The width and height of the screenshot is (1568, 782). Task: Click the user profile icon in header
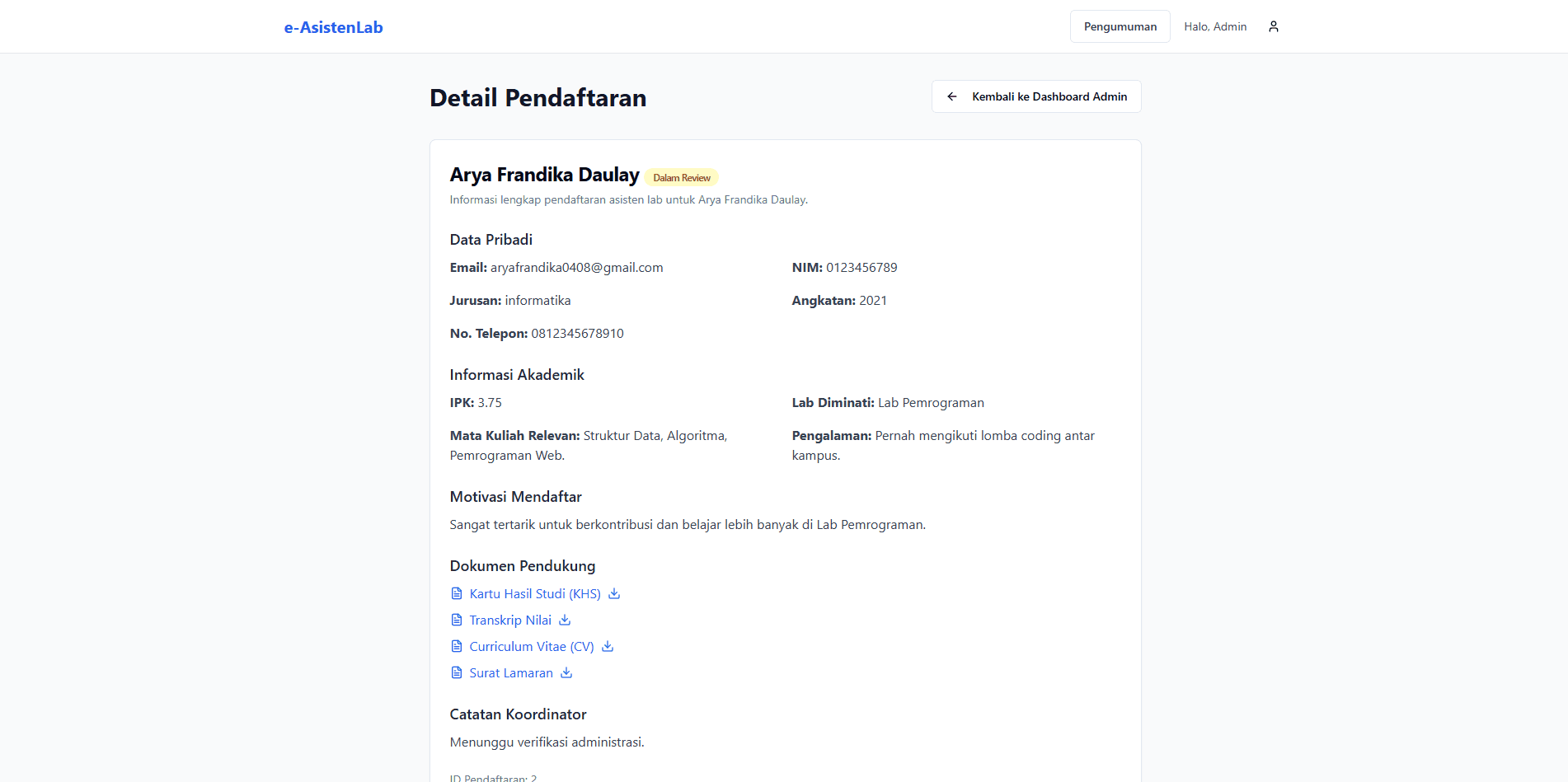[1274, 26]
